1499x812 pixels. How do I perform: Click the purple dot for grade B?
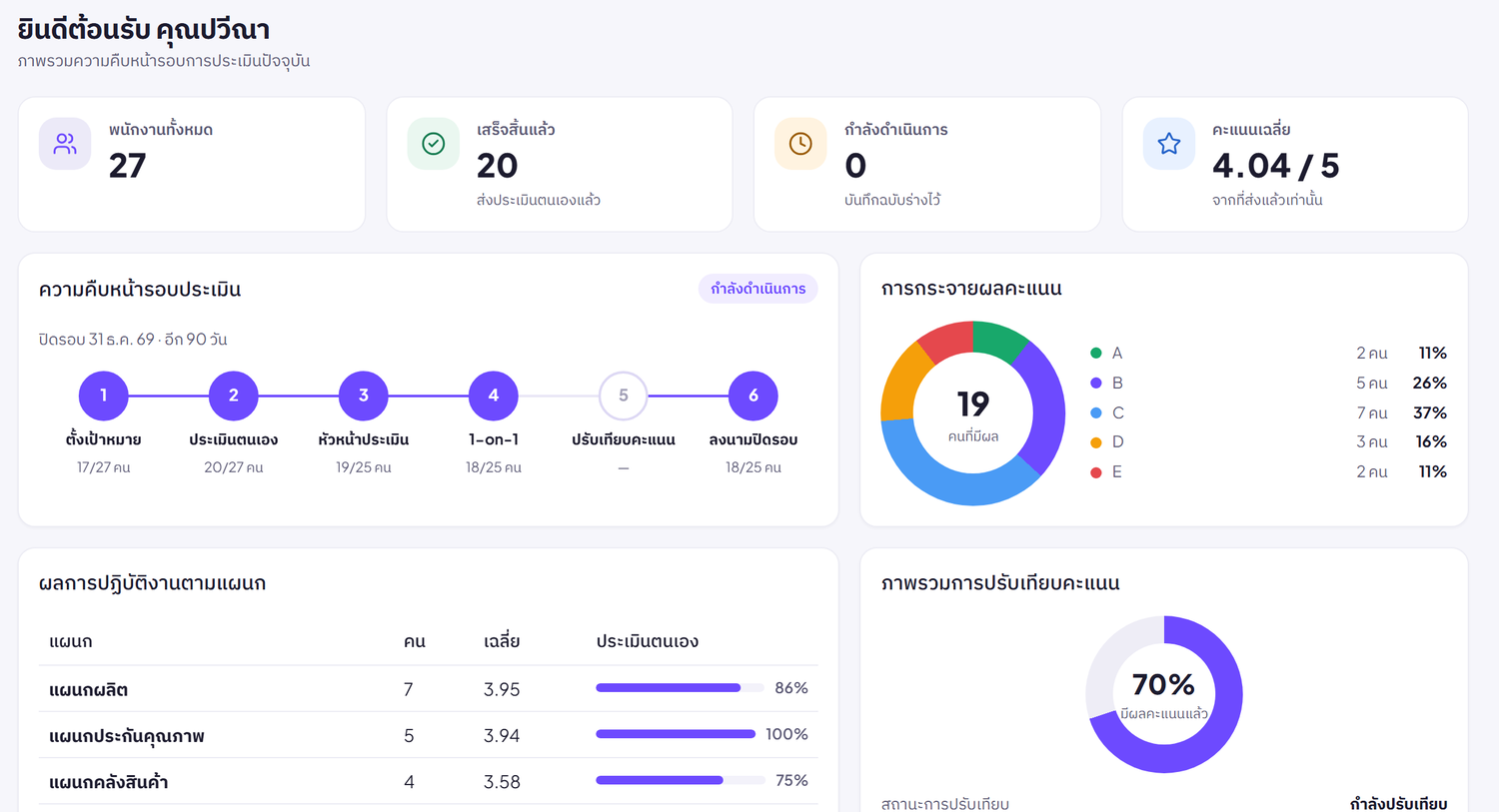click(1096, 383)
